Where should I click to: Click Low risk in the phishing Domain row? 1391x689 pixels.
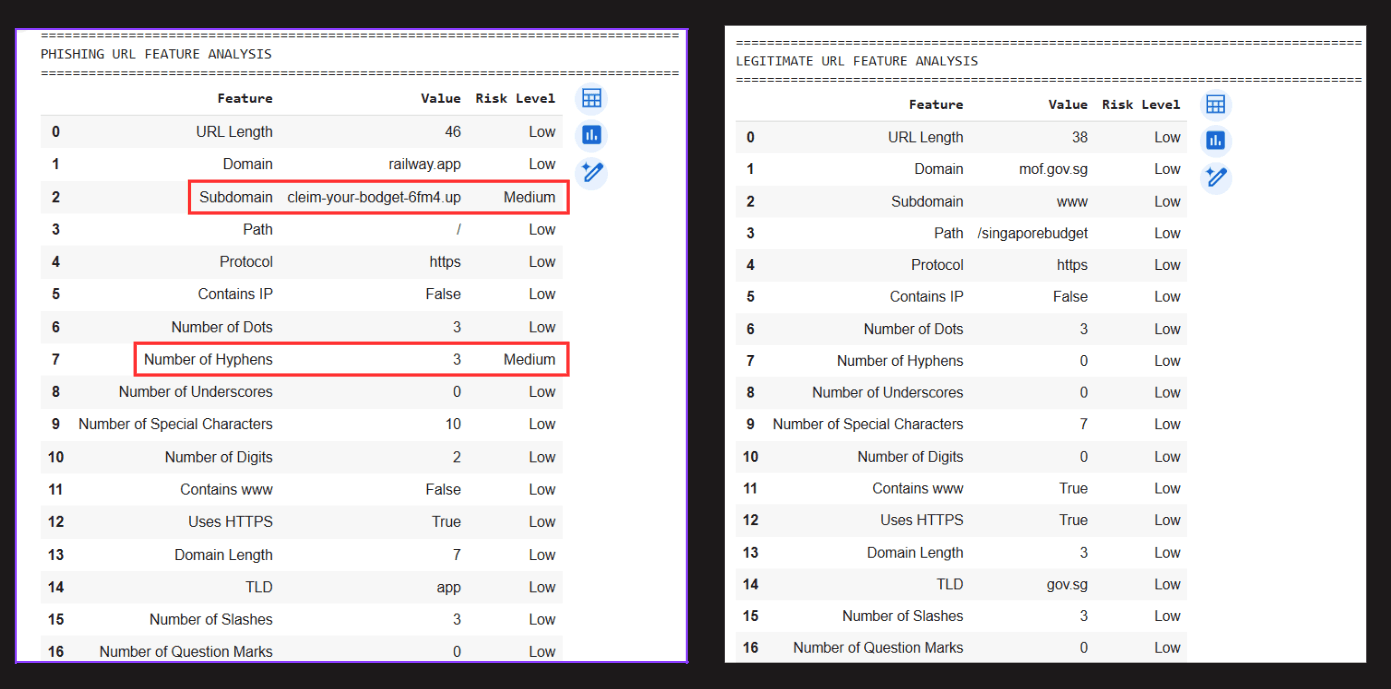(x=542, y=164)
